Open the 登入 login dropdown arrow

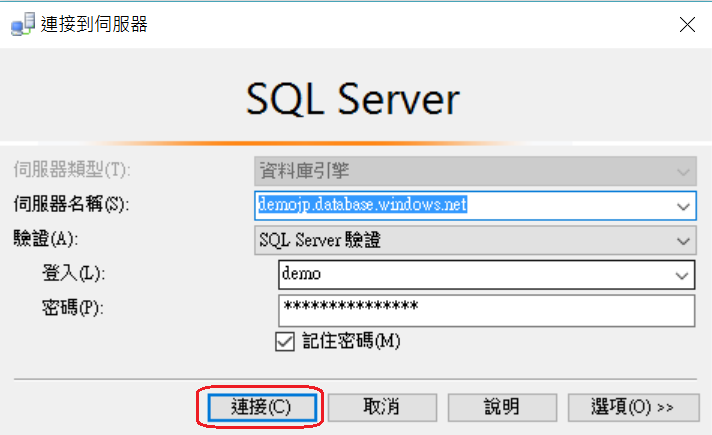(682, 276)
